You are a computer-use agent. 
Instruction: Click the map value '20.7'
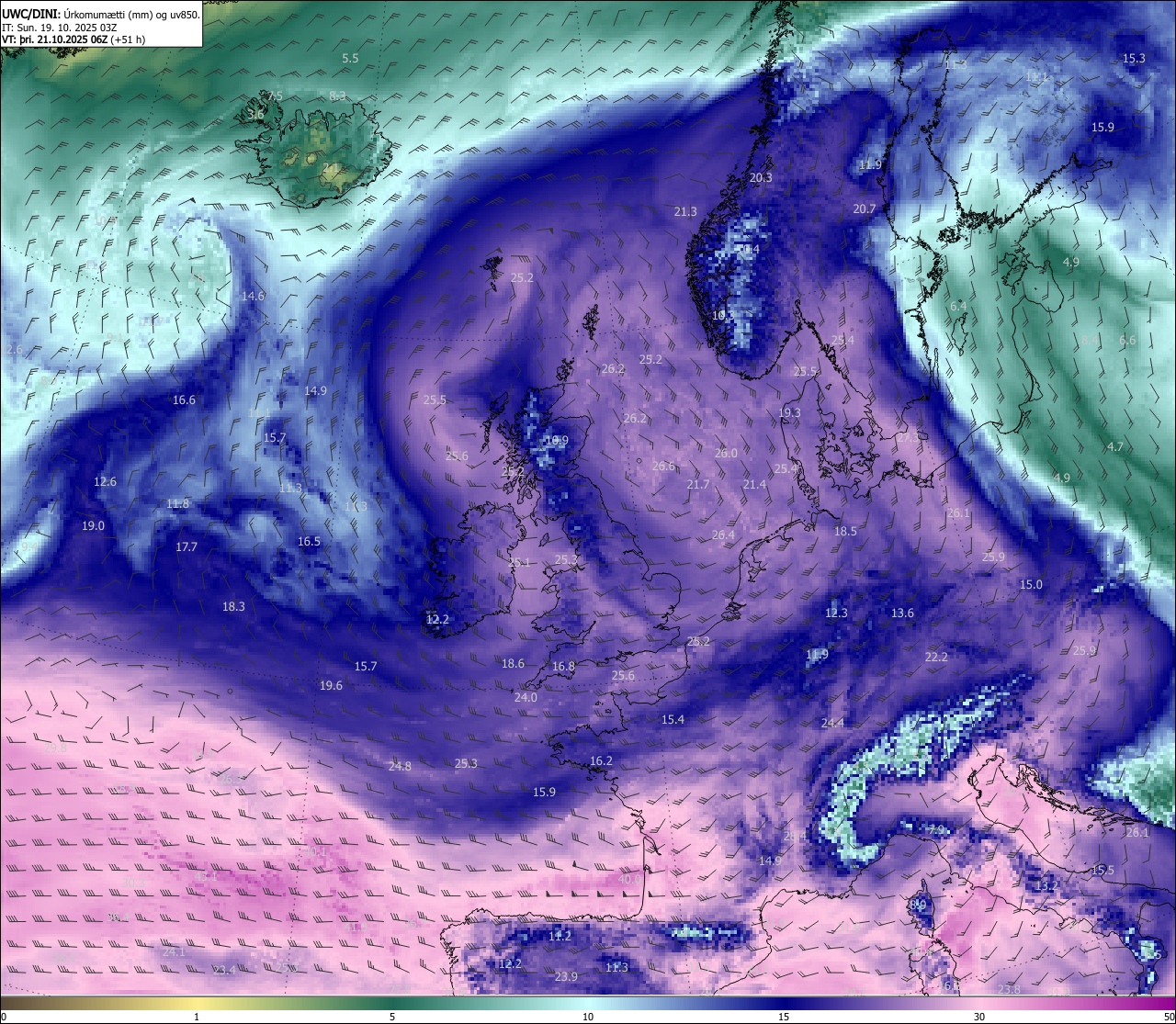[x=865, y=209]
